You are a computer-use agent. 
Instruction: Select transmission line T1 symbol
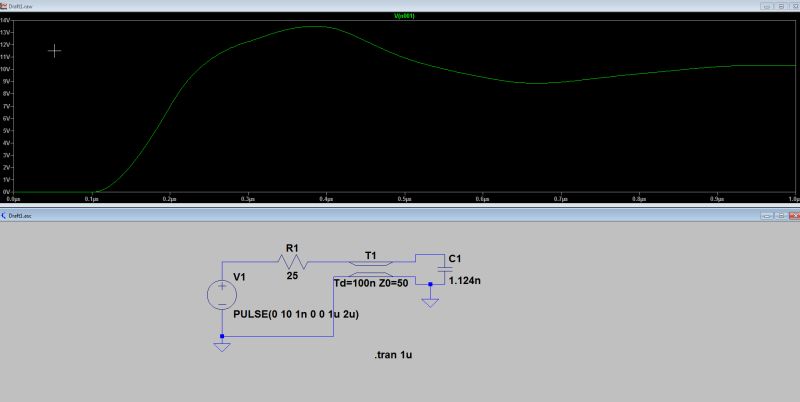pos(370,269)
